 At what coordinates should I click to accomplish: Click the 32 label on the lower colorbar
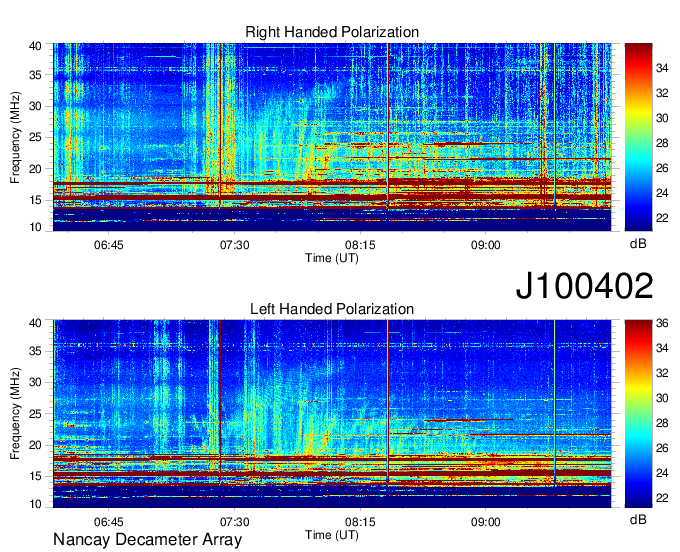pyautogui.click(x=662, y=373)
